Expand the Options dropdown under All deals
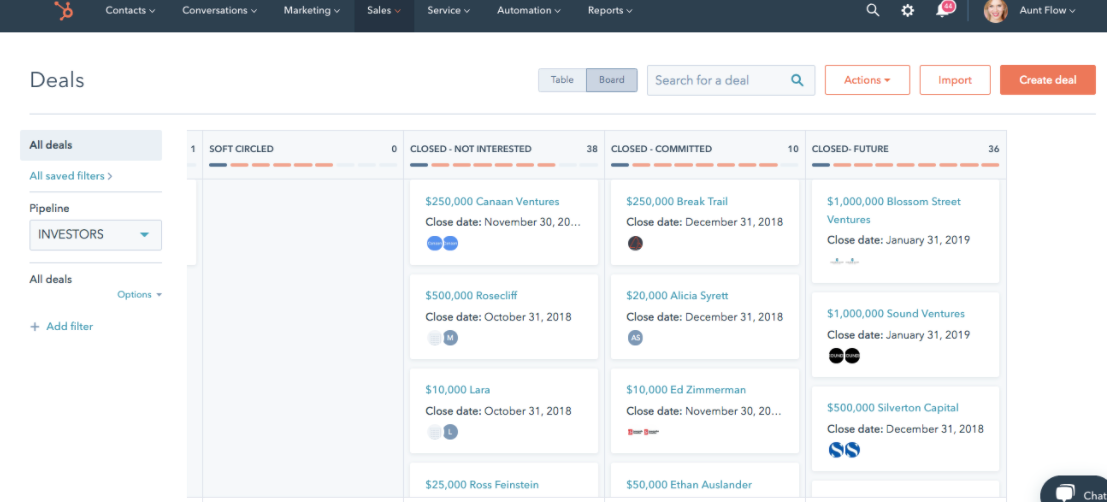This screenshot has width=1108, height=502. [x=140, y=295]
